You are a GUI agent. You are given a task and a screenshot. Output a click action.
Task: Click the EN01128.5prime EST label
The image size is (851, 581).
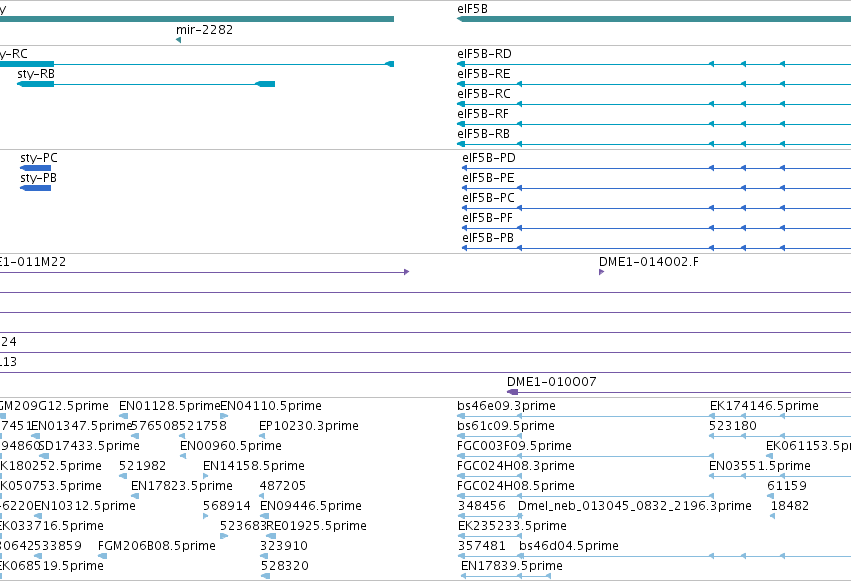click(x=169, y=406)
